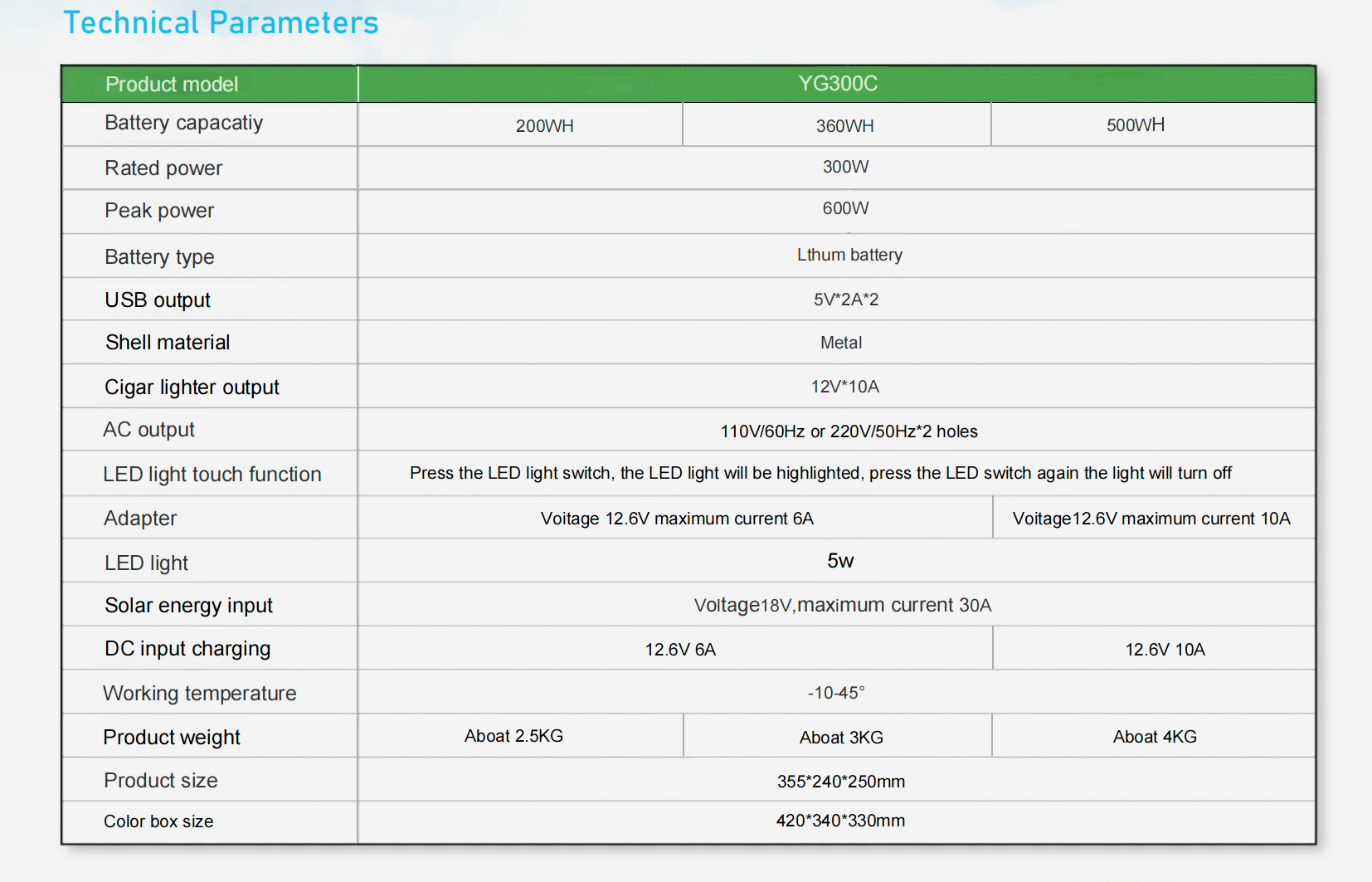The width and height of the screenshot is (1372, 882).
Task: Click the 360WH battery capacity value
Action: click(x=844, y=126)
